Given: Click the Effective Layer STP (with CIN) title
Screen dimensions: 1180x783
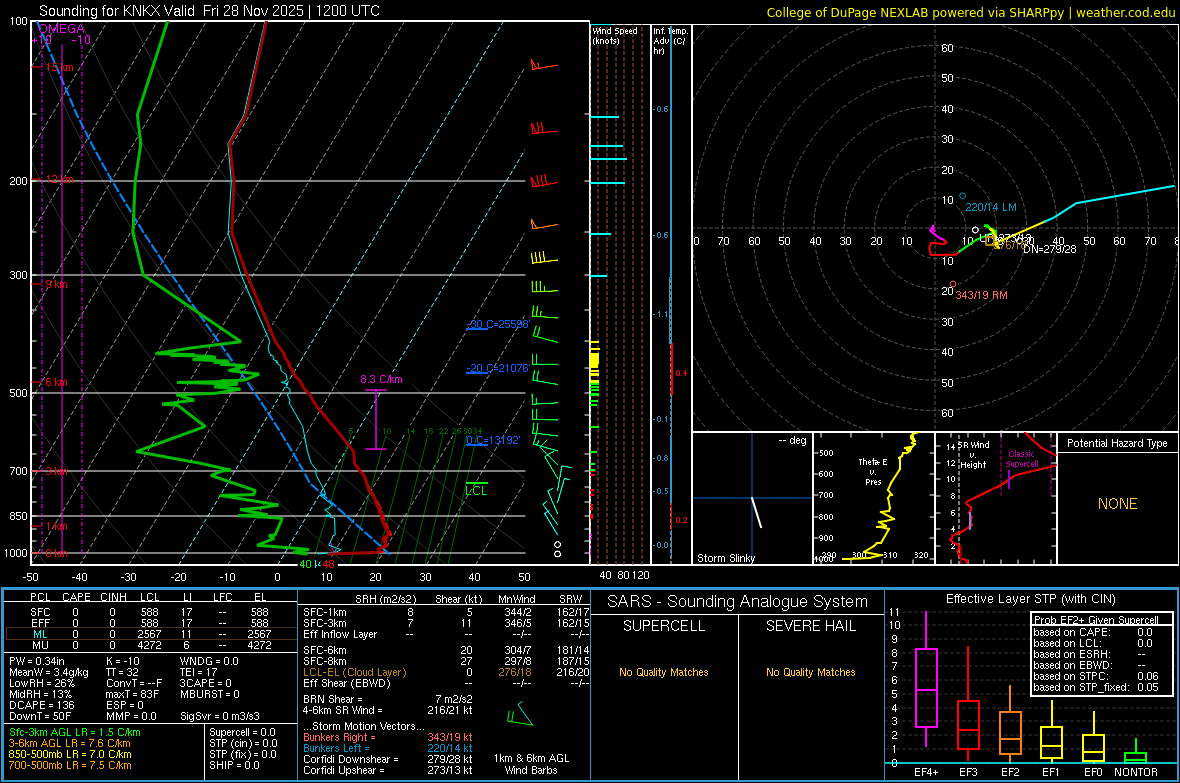Looking at the screenshot, I should (1030, 599).
